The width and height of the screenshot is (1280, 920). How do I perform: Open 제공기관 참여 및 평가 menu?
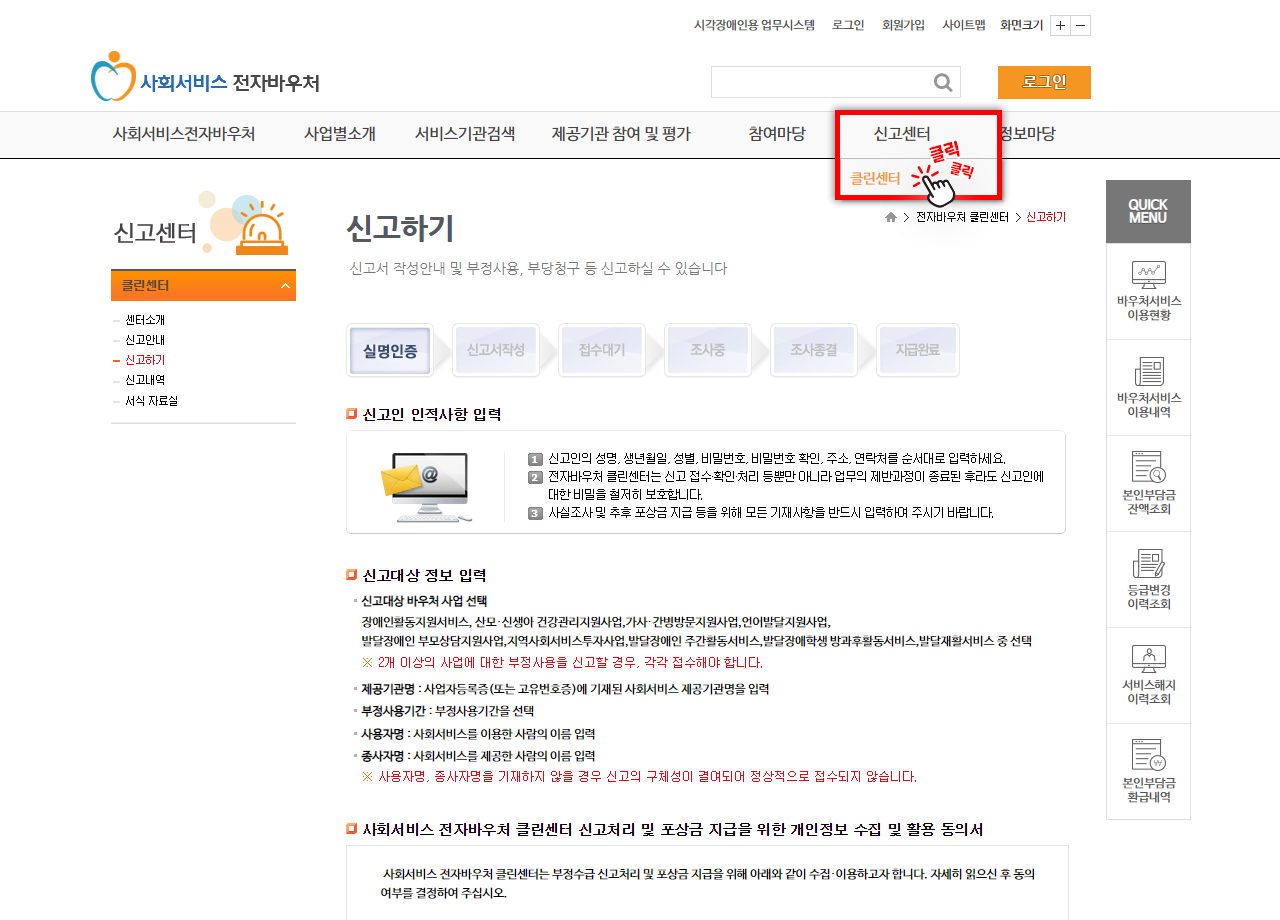621,134
